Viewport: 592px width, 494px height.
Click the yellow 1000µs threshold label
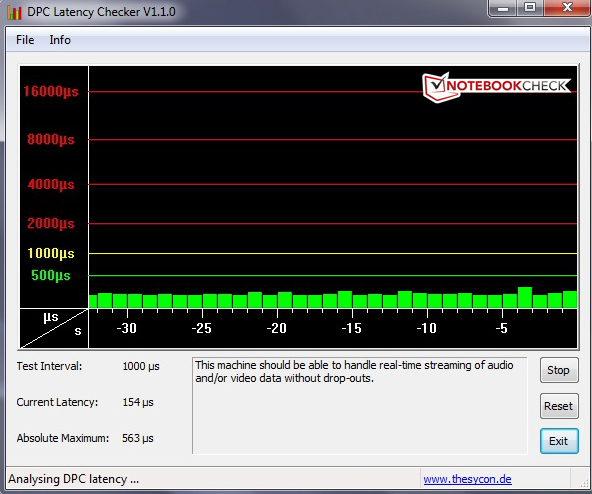point(51,253)
